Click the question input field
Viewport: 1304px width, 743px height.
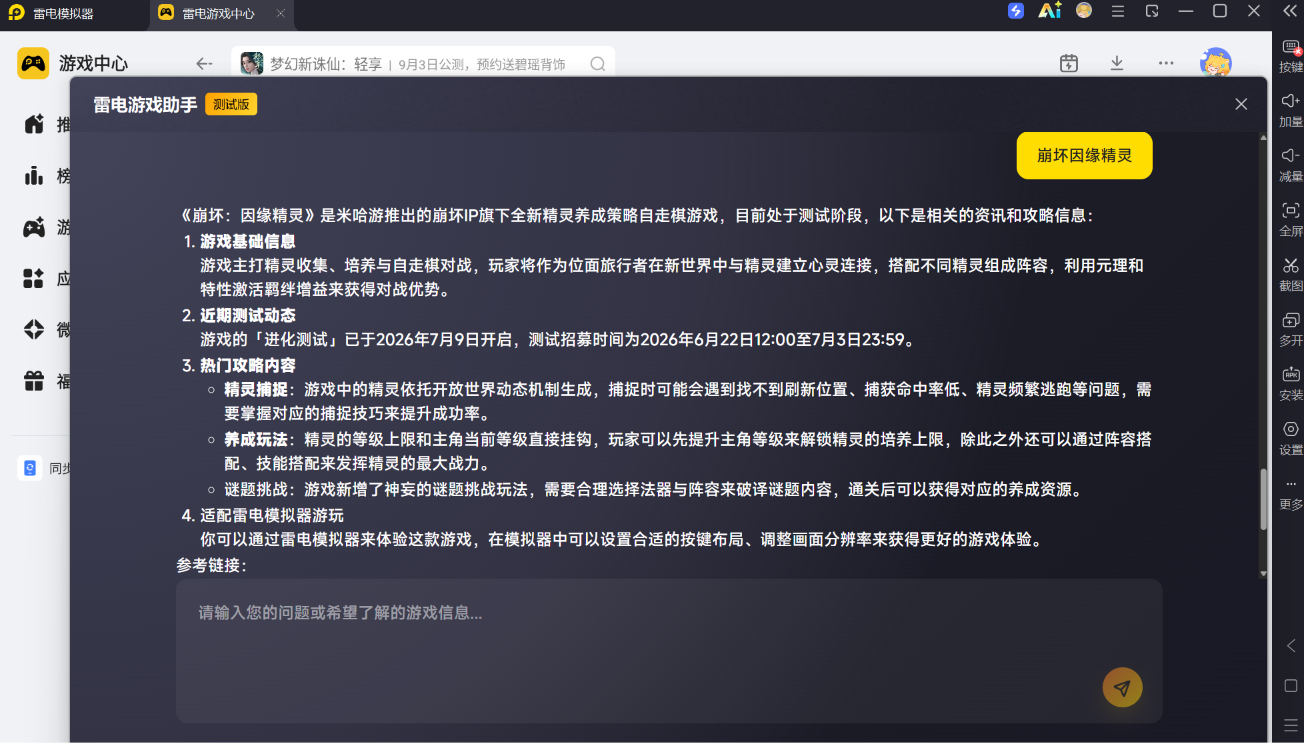coord(669,650)
